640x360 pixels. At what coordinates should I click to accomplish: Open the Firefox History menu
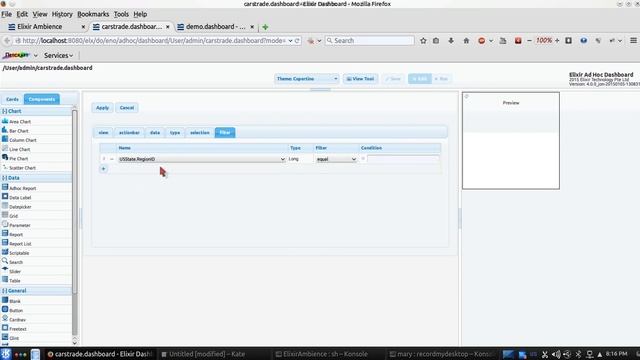(x=62, y=14)
